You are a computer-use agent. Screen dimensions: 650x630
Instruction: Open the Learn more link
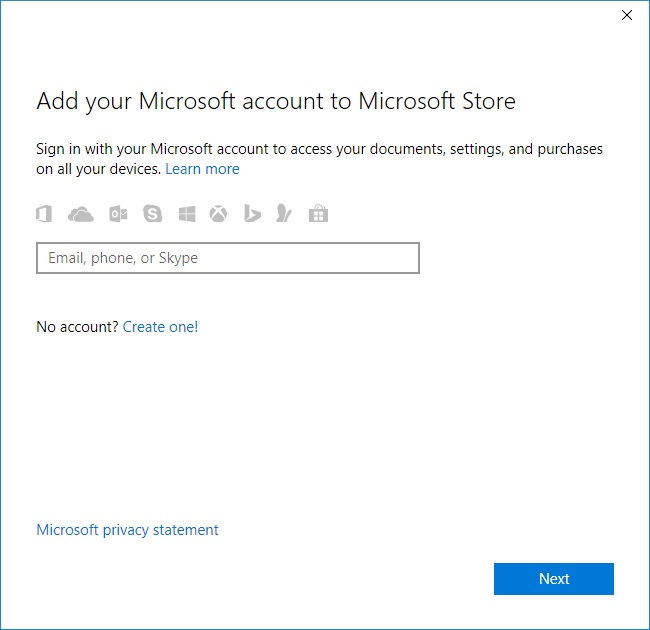(202, 169)
